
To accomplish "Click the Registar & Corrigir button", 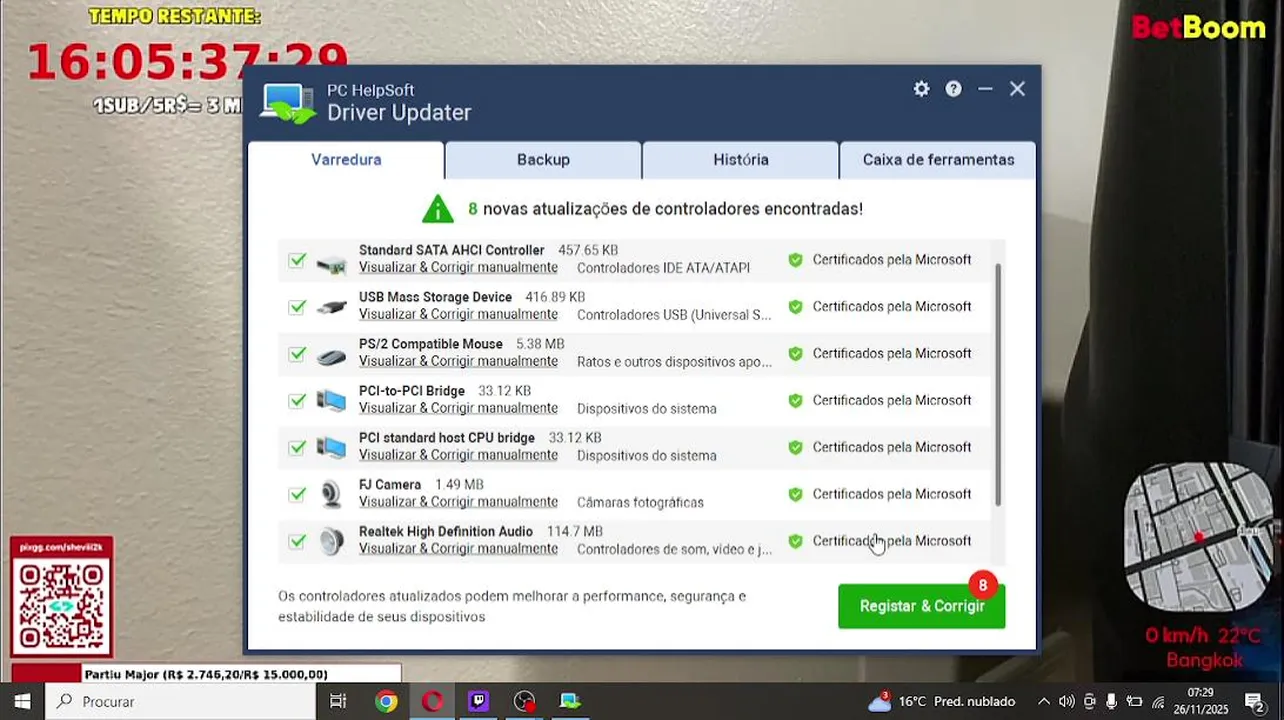I will coord(922,606).
